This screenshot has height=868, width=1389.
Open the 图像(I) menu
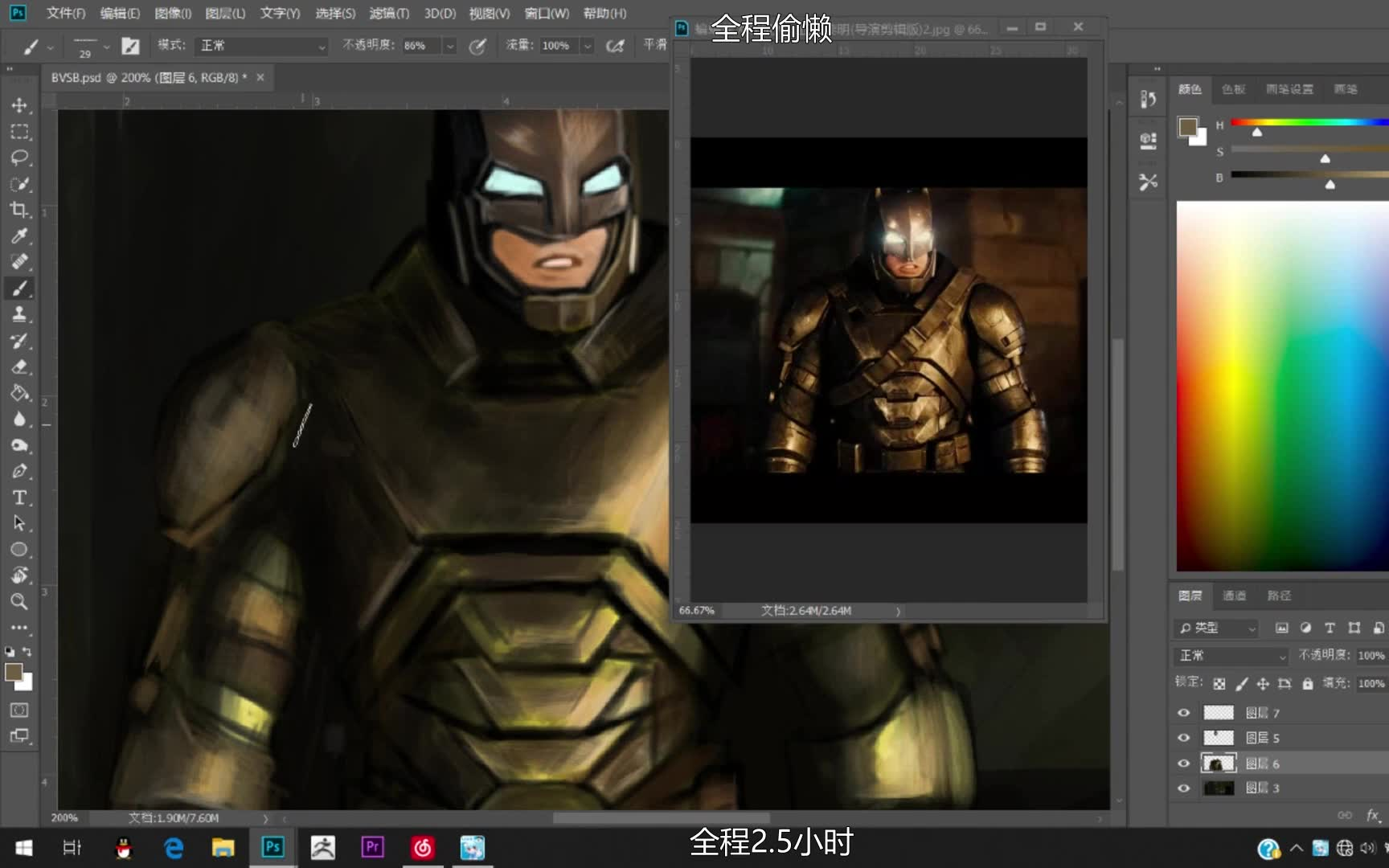tap(173, 13)
